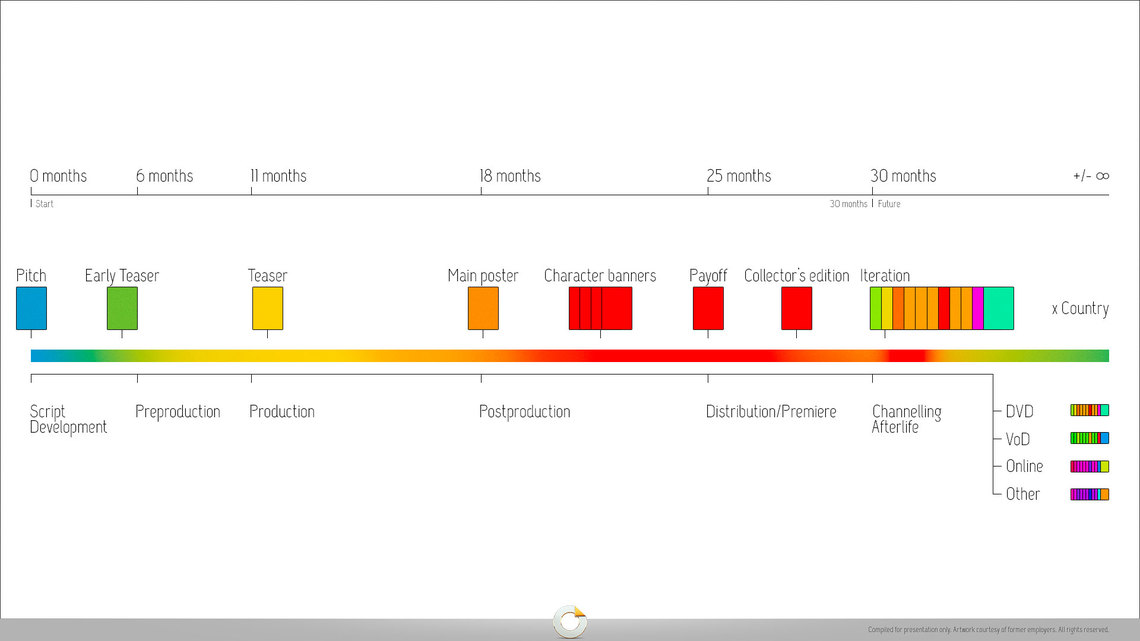Click the Channelling Afterlife phase label
The height and width of the screenshot is (641, 1140).
click(907, 419)
